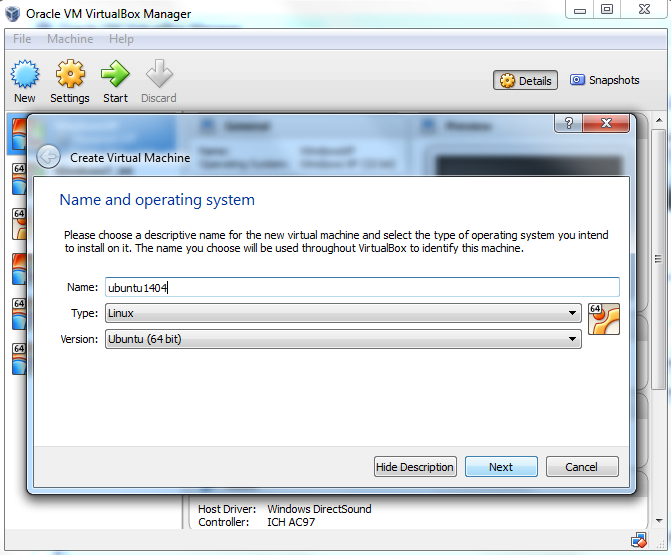
Task: Click the 64-bit OS type icon
Action: (x=604, y=317)
